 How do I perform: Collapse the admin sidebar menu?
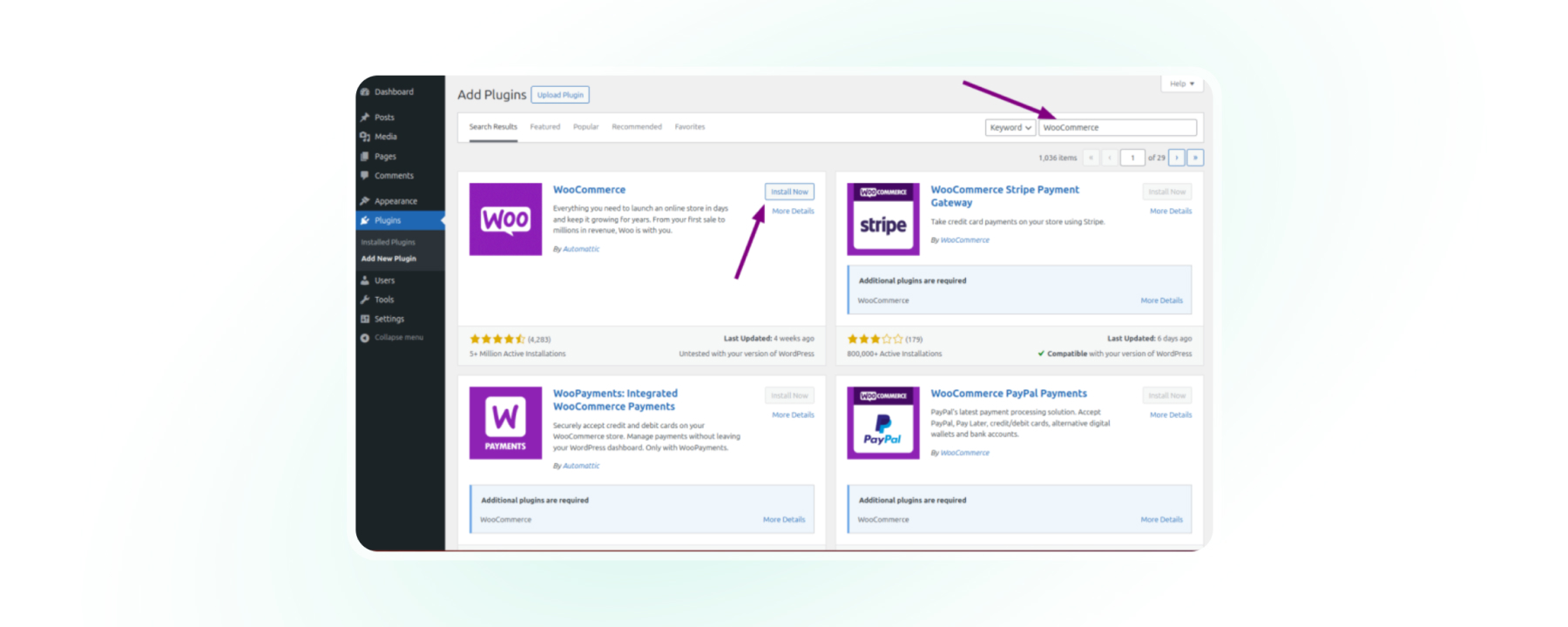point(398,338)
